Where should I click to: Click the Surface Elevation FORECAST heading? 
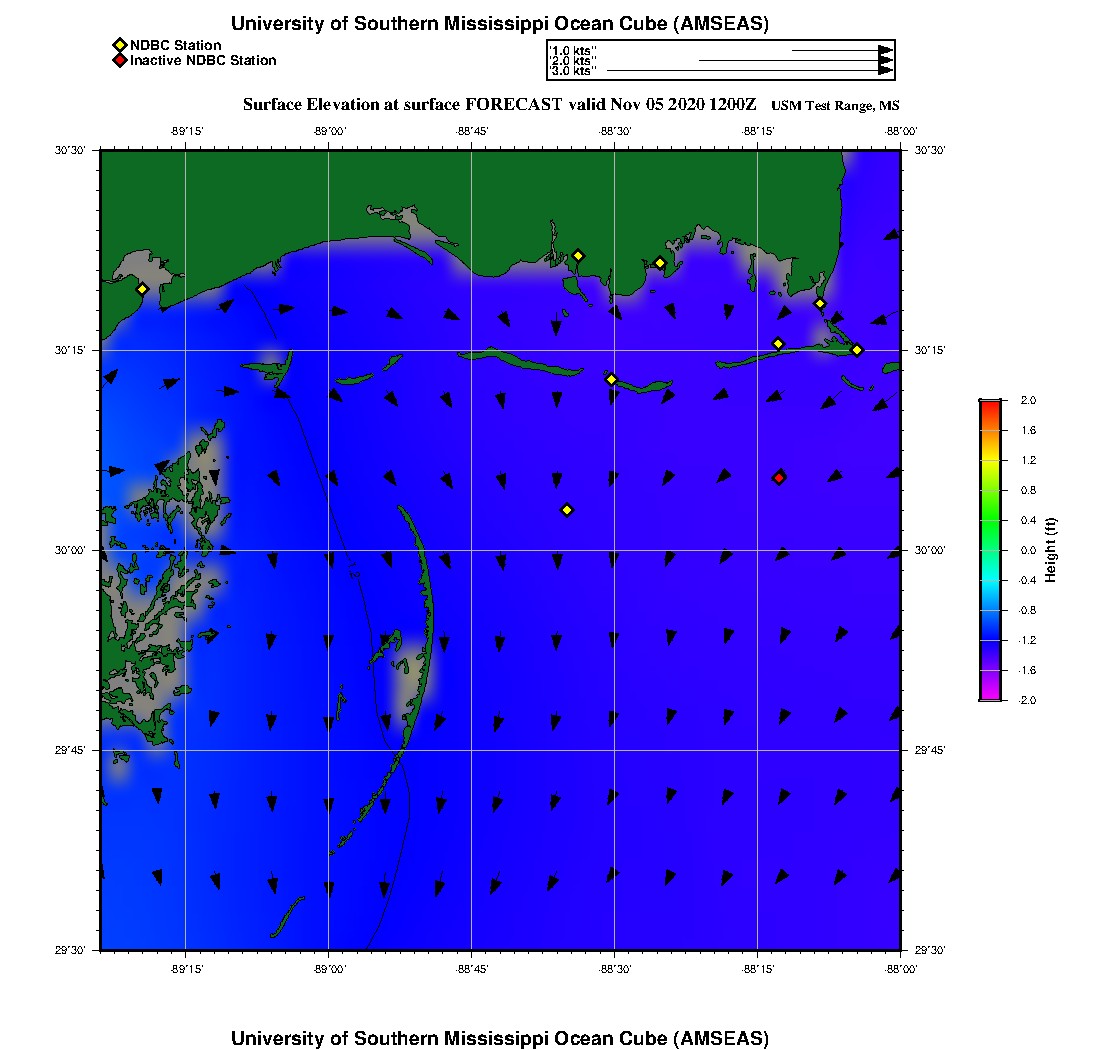[x=500, y=104]
